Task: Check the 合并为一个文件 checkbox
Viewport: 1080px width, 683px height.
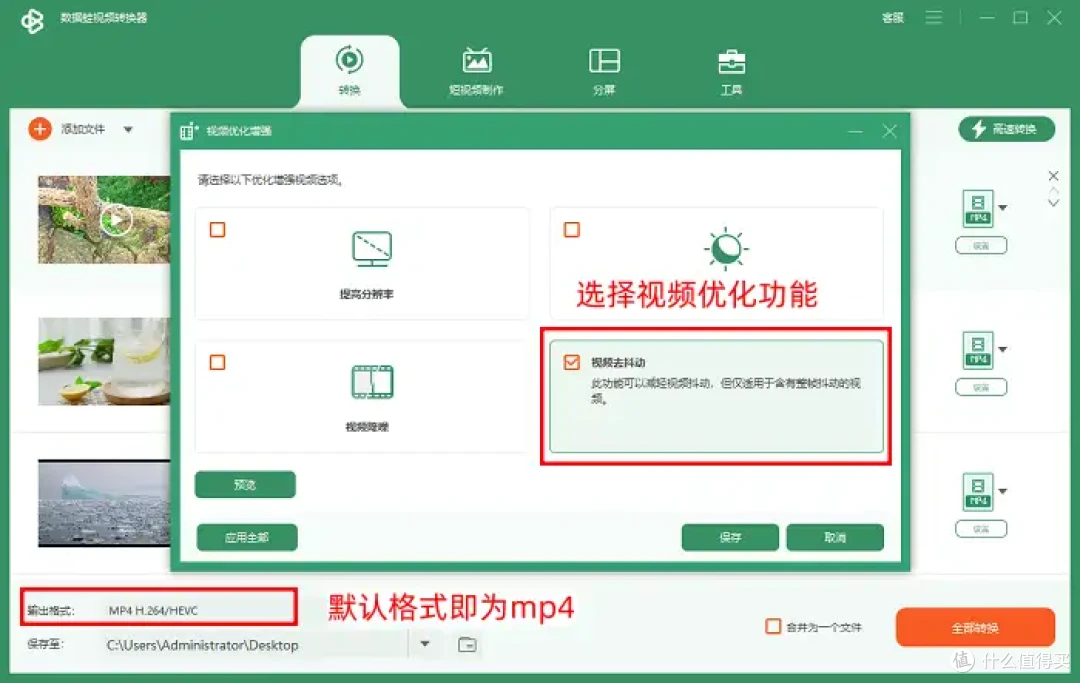Action: (x=773, y=627)
